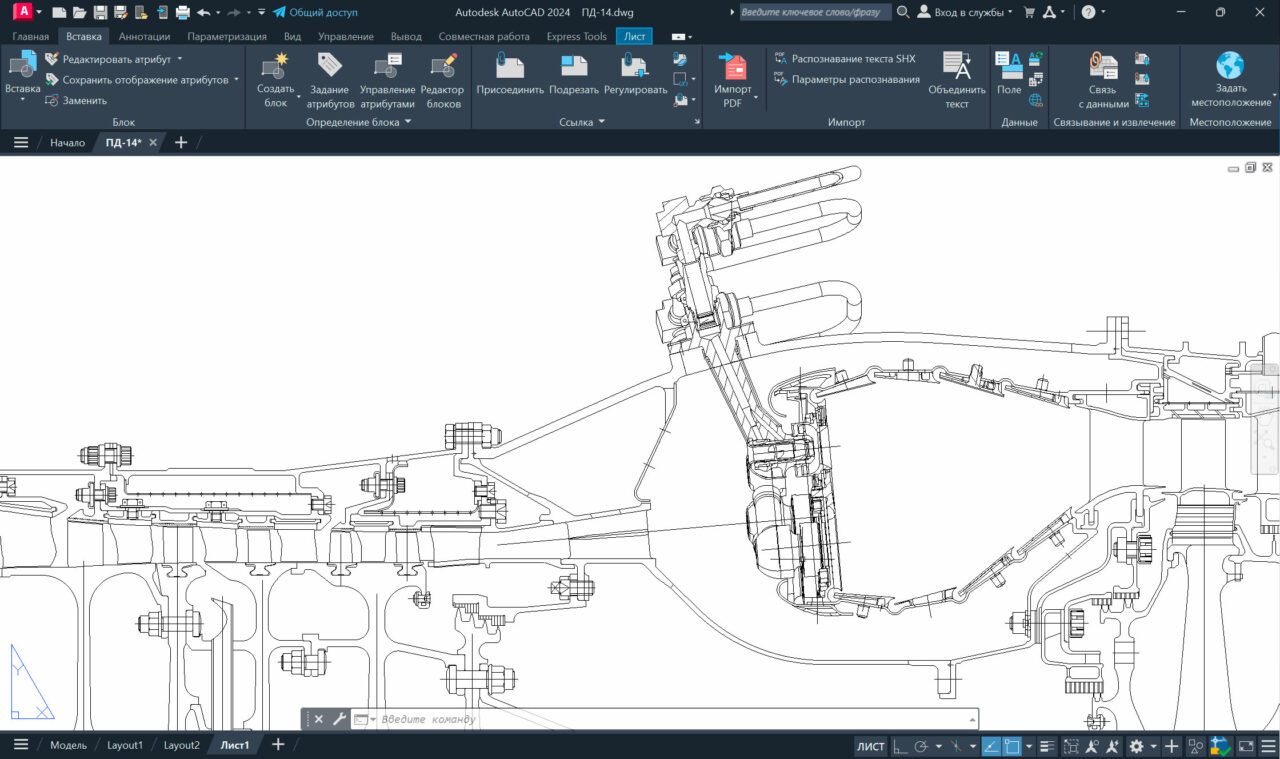The width and height of the screenshot is (1280, 759).
Task: Expand the Импорт PDF dropdown
Action: click(x=755, y=98)
